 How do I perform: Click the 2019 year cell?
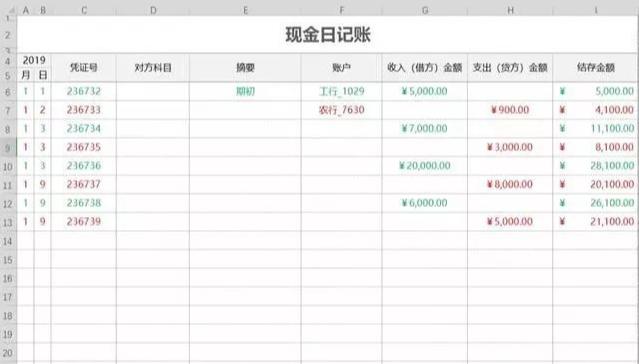pos(34,60)
